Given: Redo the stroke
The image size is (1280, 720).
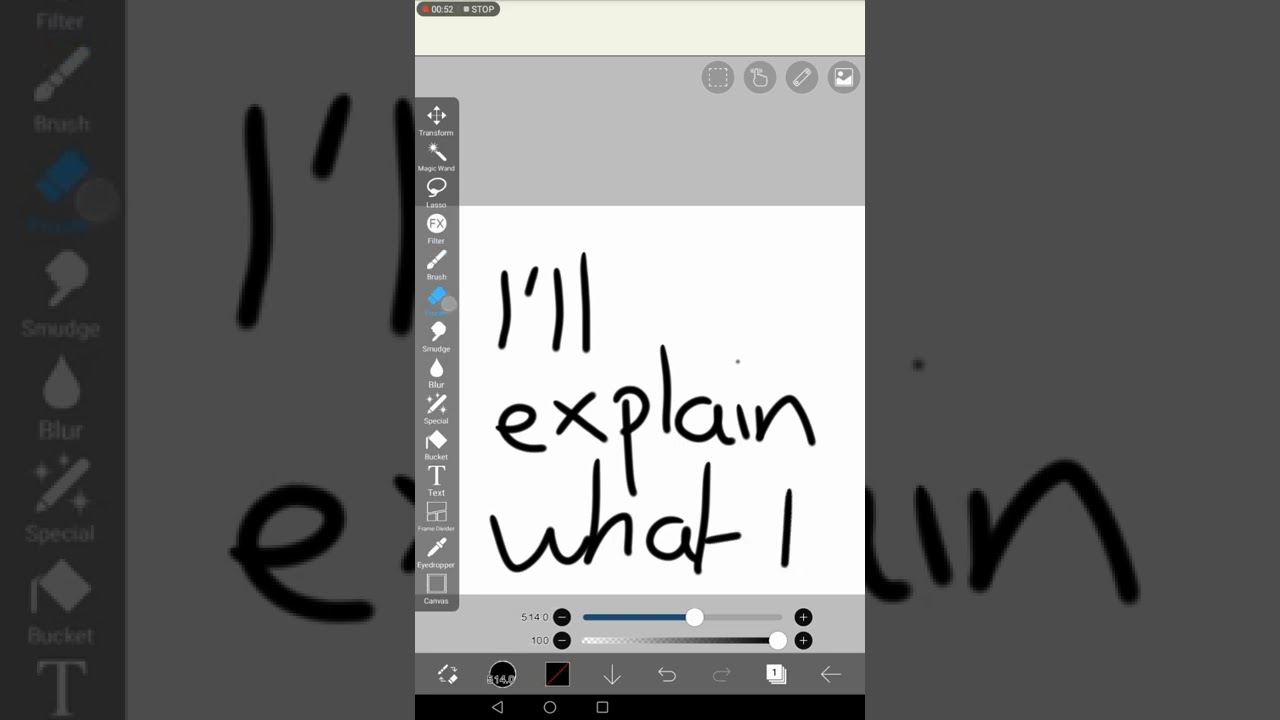Looking at the screenshot, I should (721, 675).
